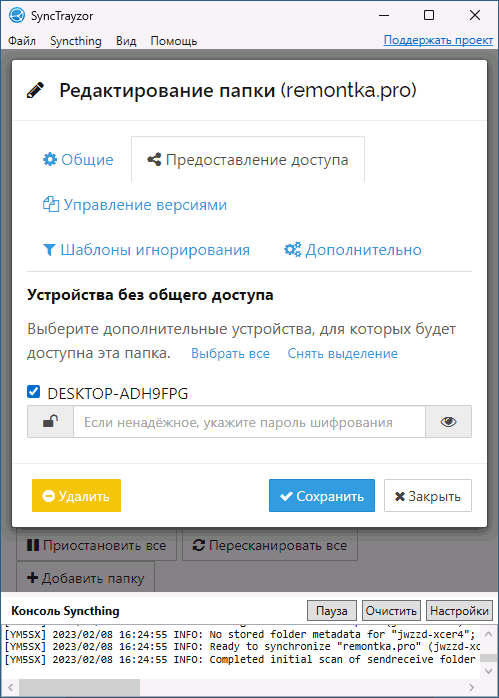Follow the Поддержать проект link
The width and height of the screenshot is (499, 698).
438,40
